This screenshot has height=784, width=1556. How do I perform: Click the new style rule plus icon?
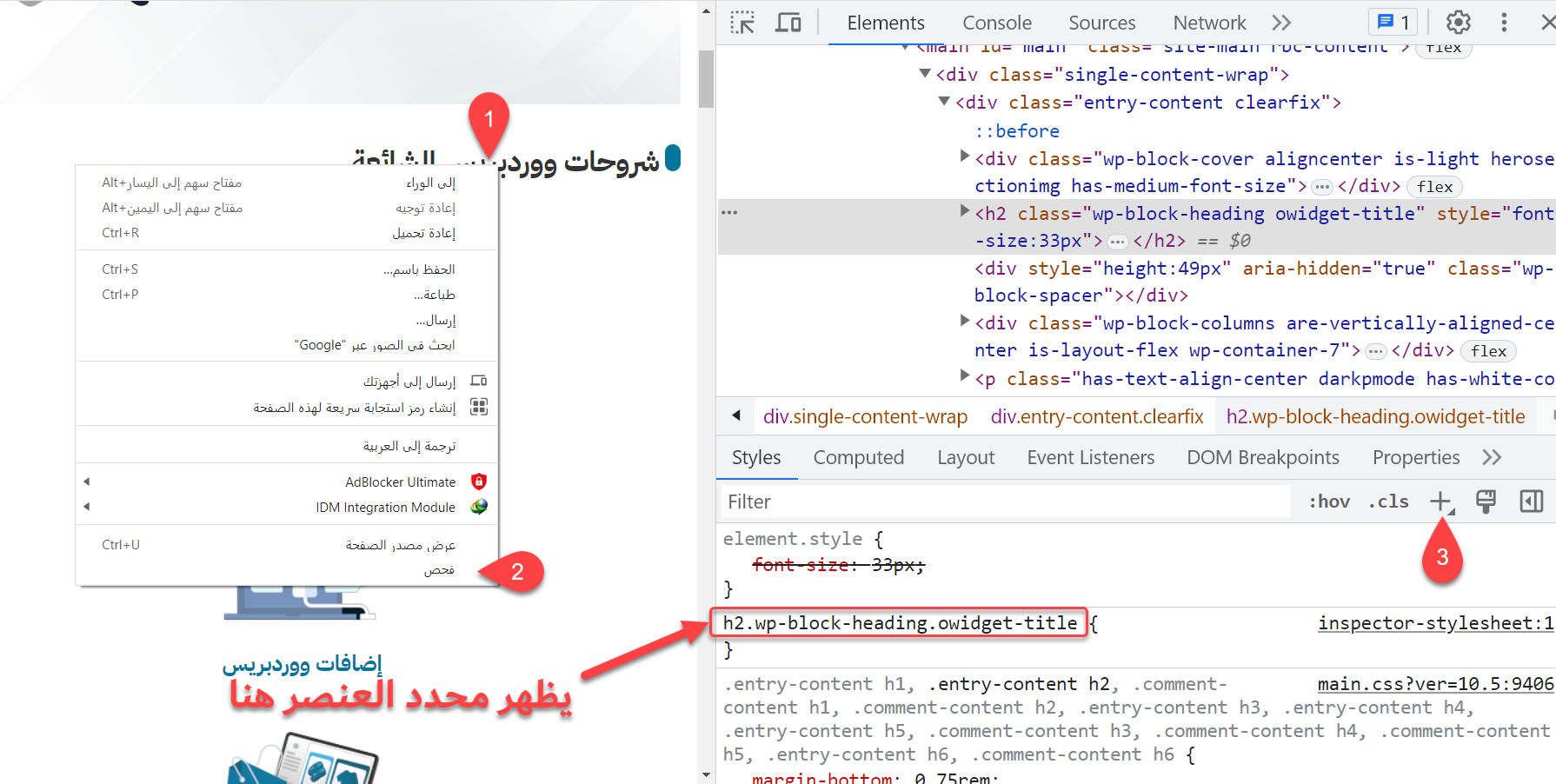[x=1441, y=502]
